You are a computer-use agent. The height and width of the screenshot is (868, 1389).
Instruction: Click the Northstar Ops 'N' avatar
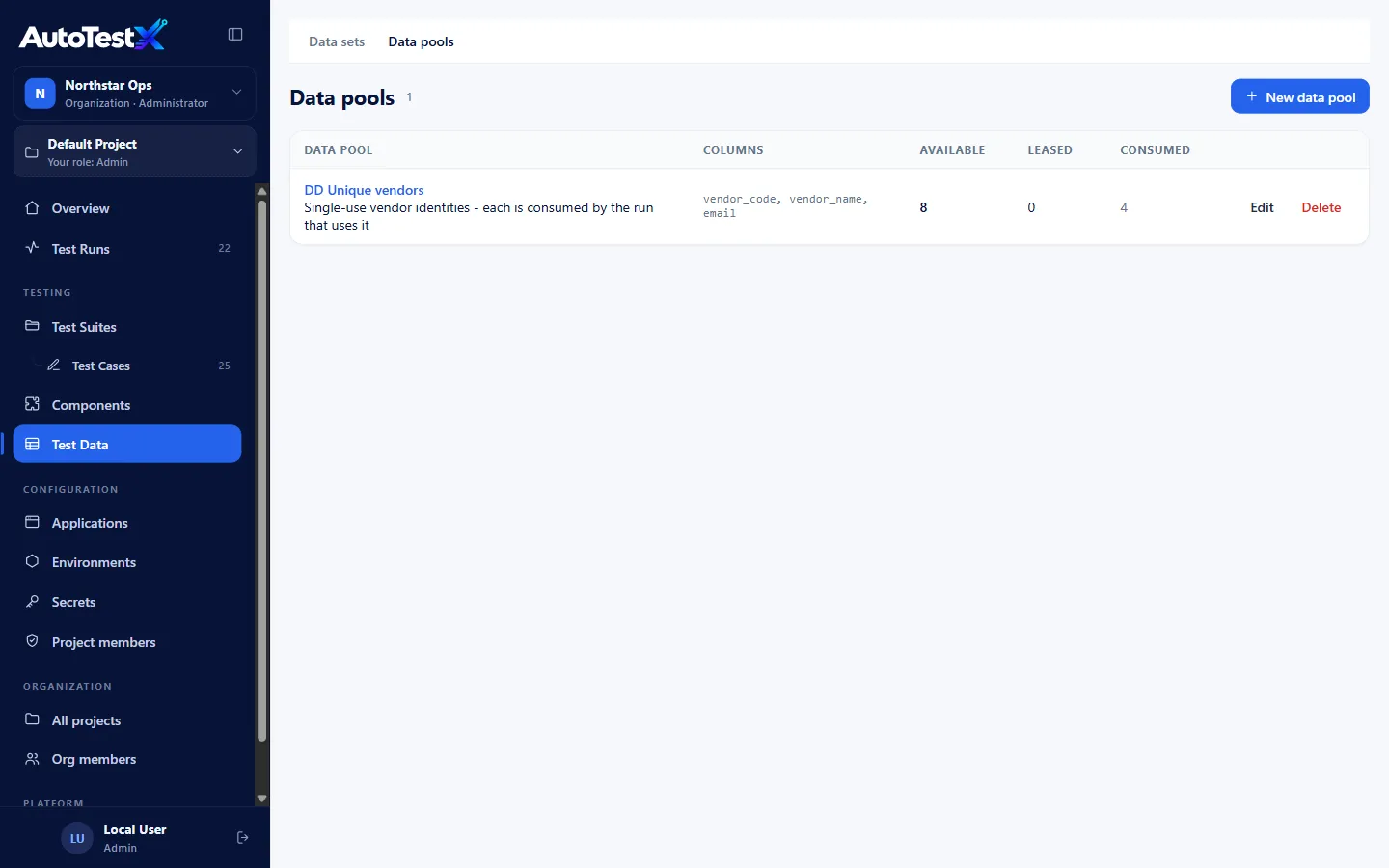[x=40, y=94]
